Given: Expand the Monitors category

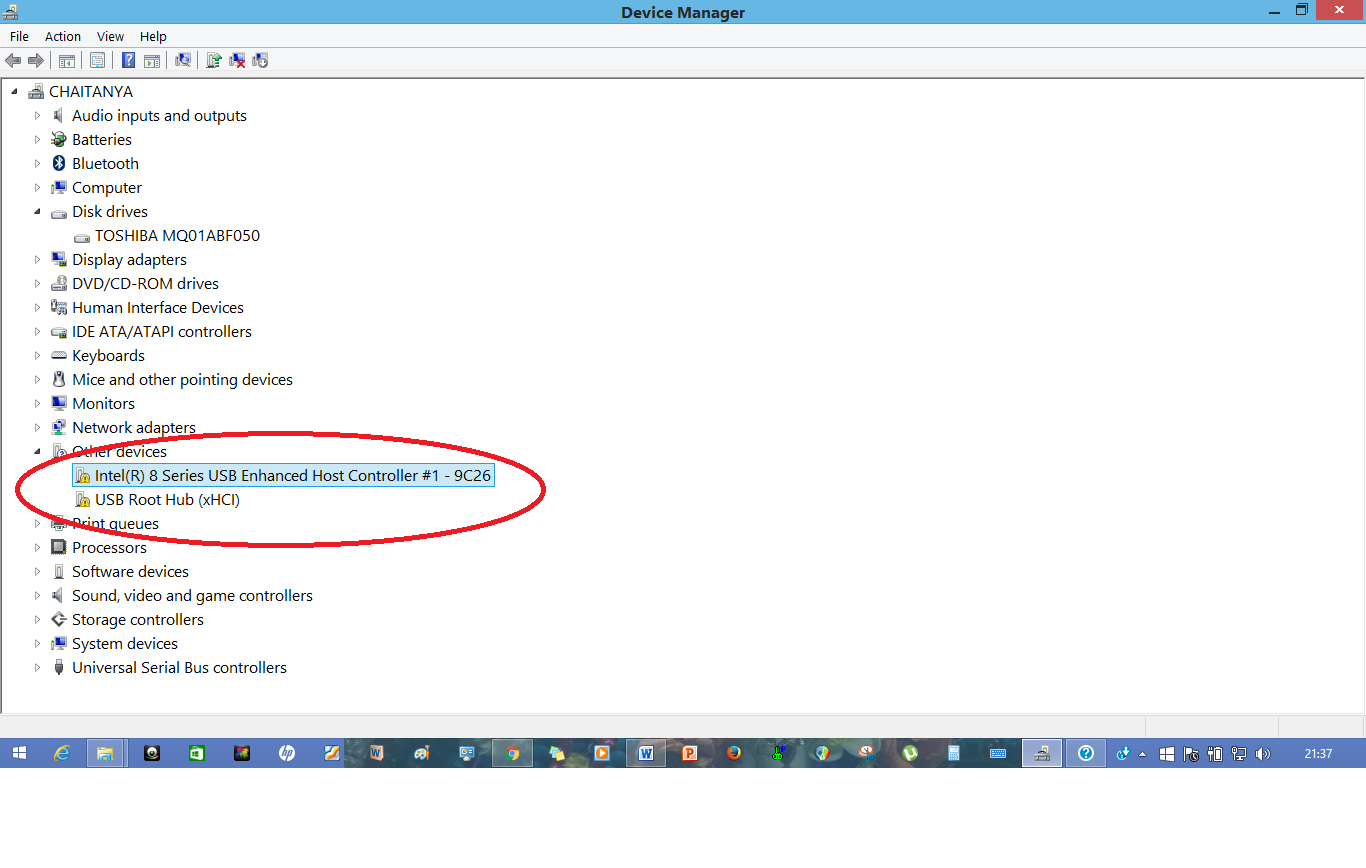Looking at the screenshot, I should (38, 404).
